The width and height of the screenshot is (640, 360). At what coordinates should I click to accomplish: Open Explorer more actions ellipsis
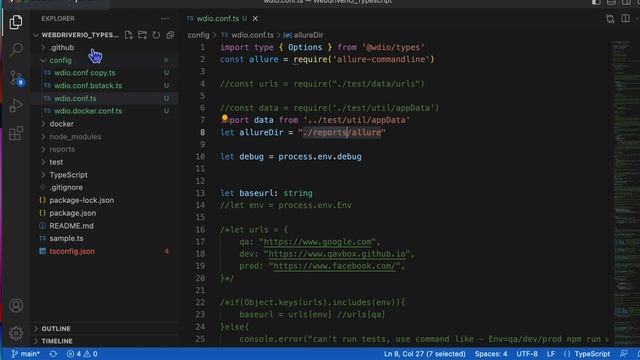coord(165,18)
